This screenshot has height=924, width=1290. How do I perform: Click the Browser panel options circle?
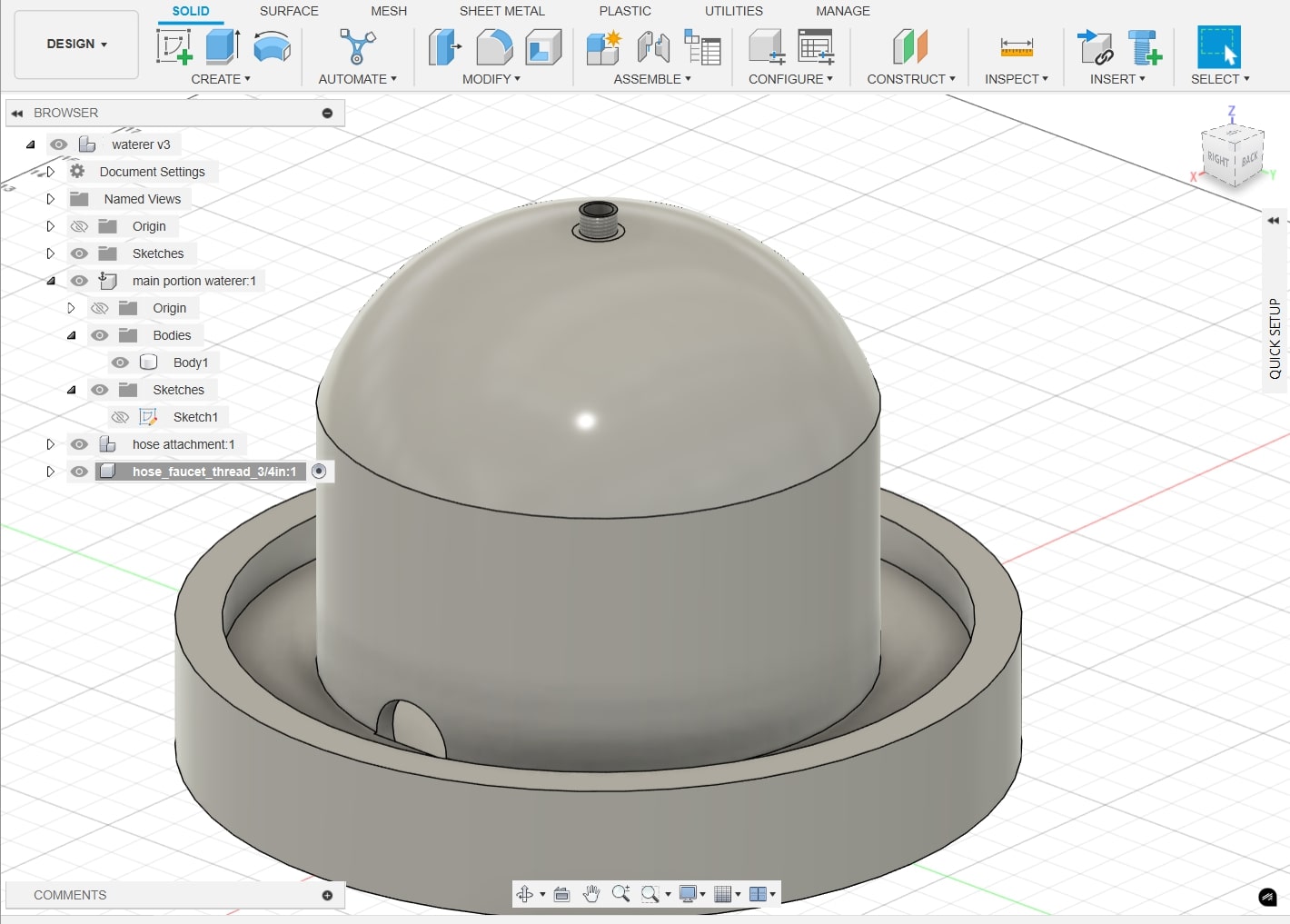(327, 113)
